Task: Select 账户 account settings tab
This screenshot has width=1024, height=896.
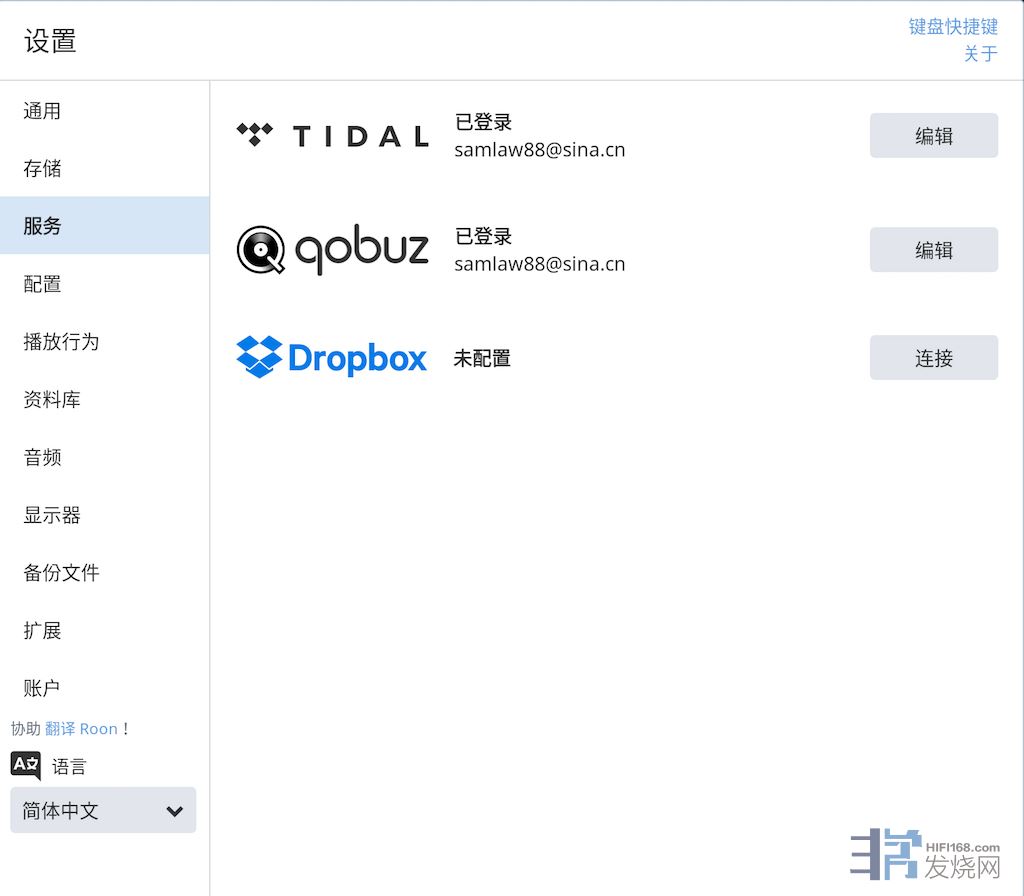Action: (42, 688)
